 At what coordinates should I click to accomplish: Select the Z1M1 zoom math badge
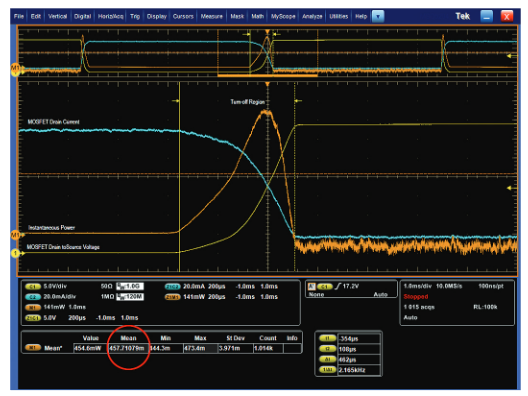[172, 297]
